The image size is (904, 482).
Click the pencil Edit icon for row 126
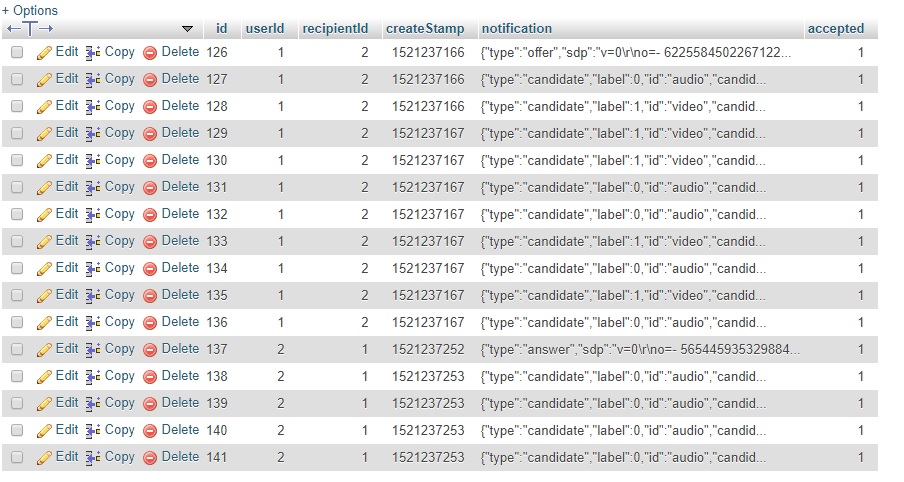[x=44, y=53]
